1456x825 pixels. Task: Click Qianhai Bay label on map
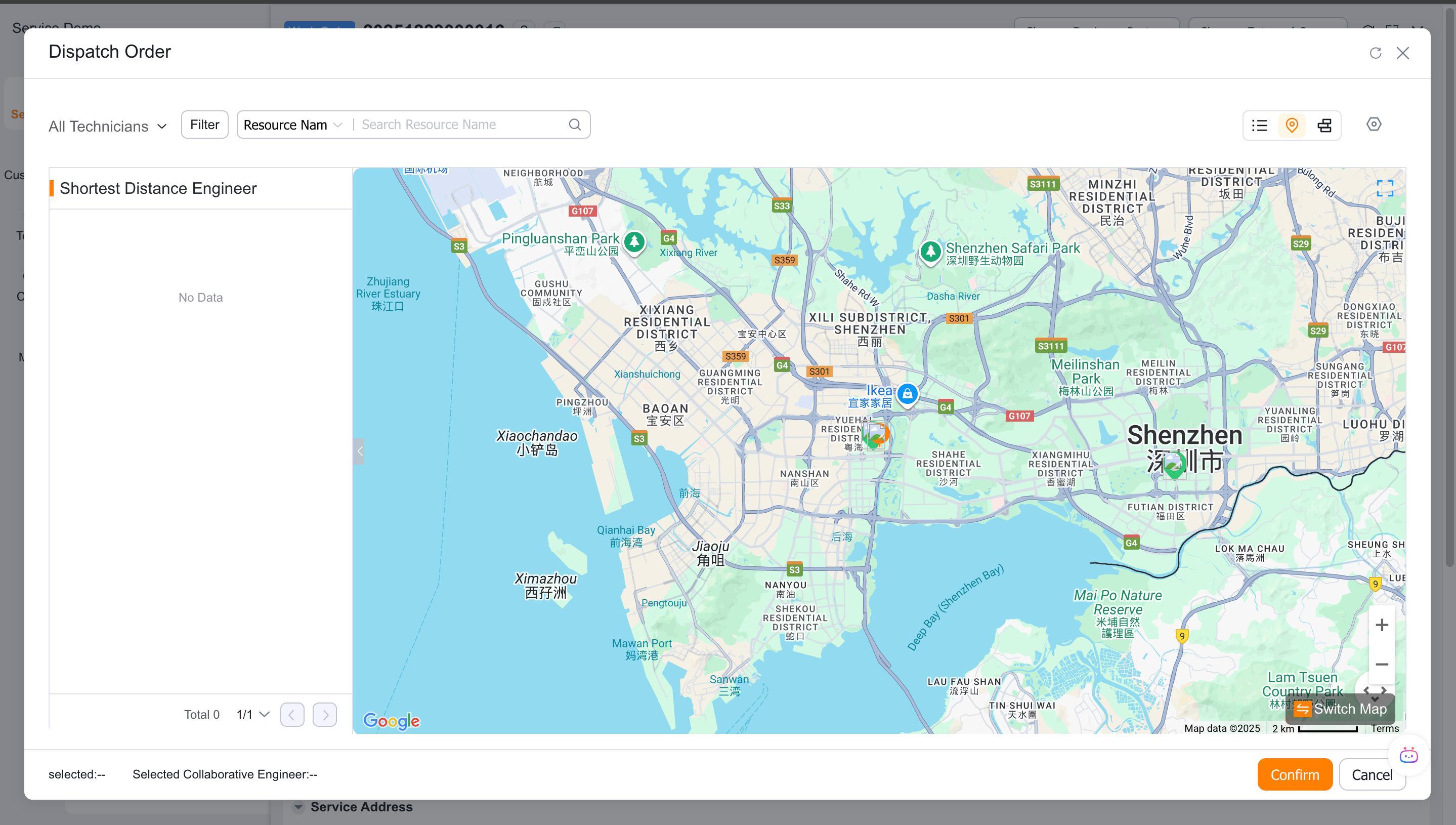626,536
